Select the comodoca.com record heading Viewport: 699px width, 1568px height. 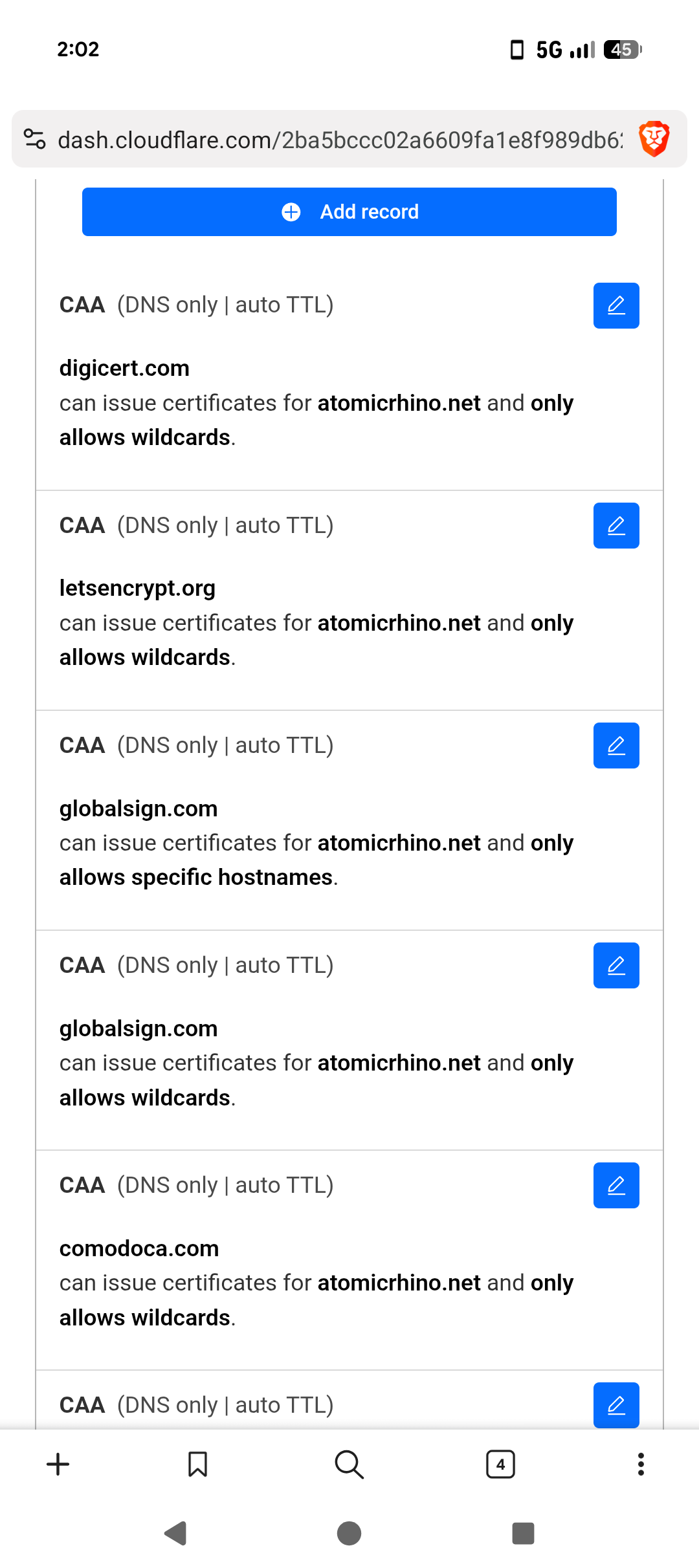[139, 1248]
